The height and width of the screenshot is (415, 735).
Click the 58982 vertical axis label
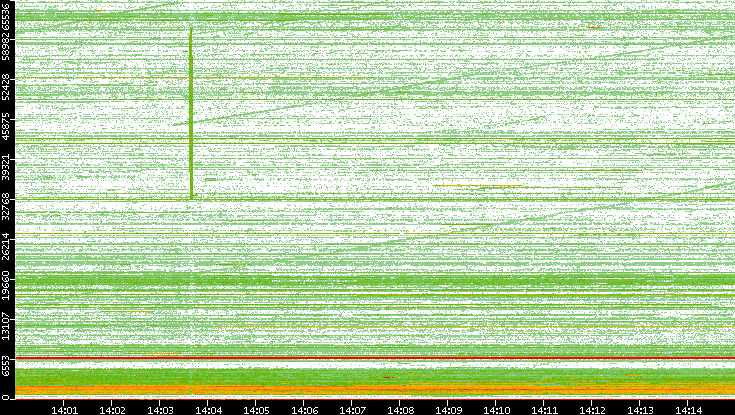point(6,47)
